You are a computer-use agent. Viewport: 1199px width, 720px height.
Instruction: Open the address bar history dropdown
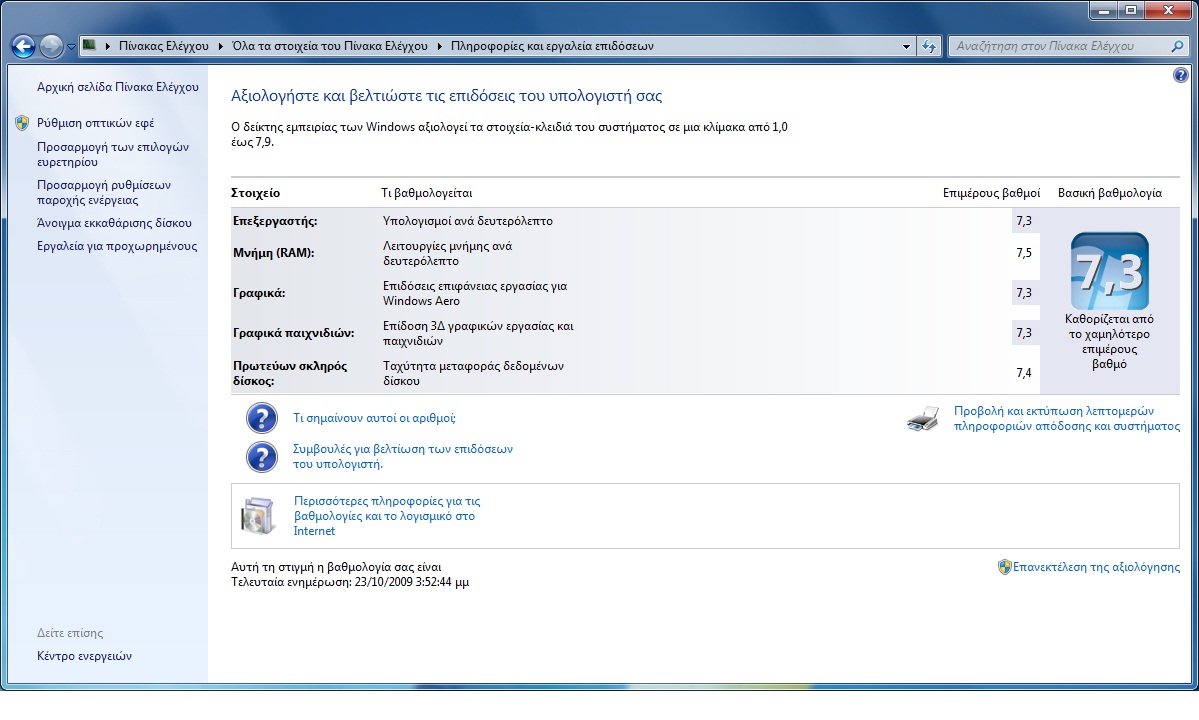pos(906,47)
